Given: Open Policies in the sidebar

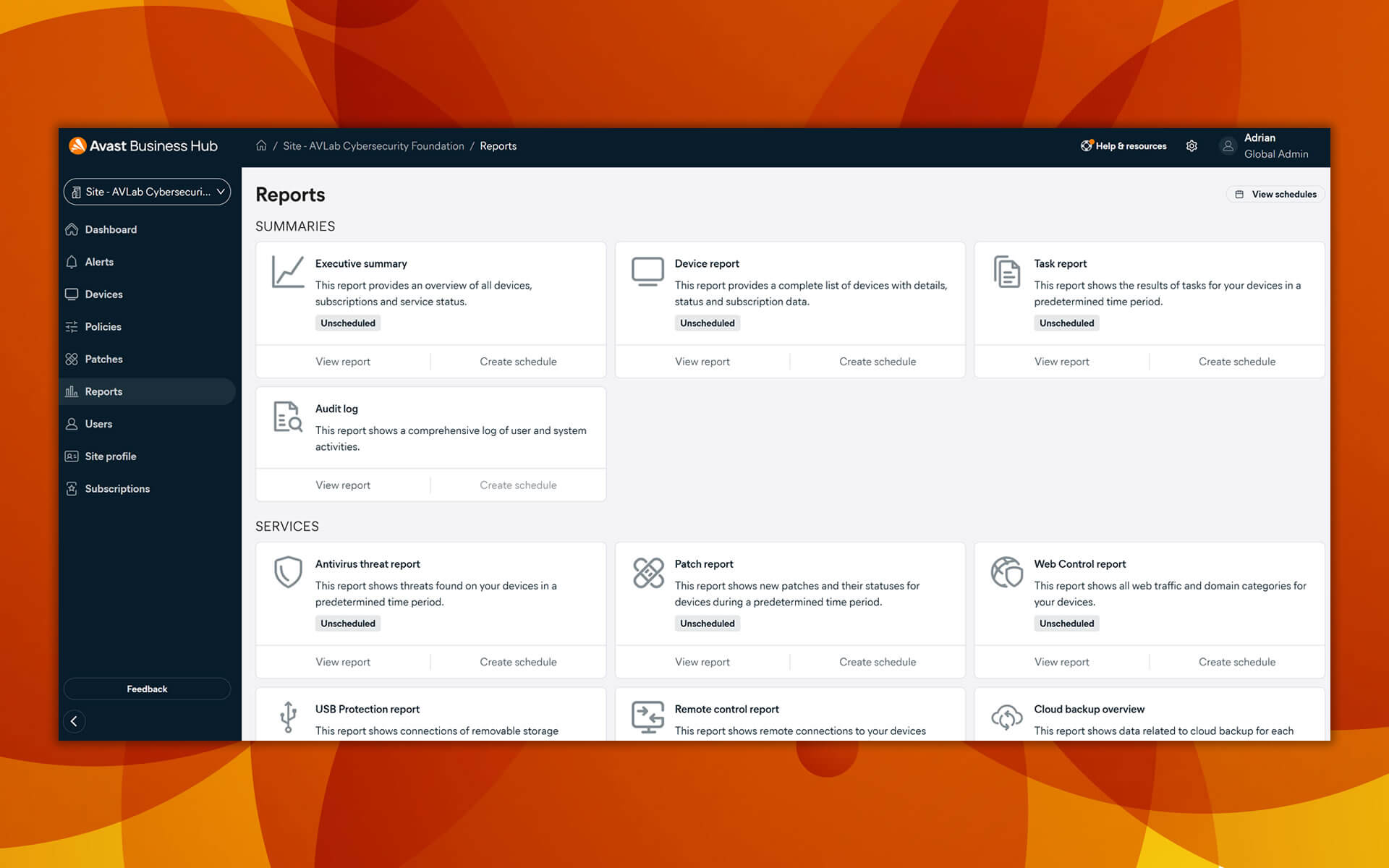Looking at the screenshot, I should click(103, 327).
